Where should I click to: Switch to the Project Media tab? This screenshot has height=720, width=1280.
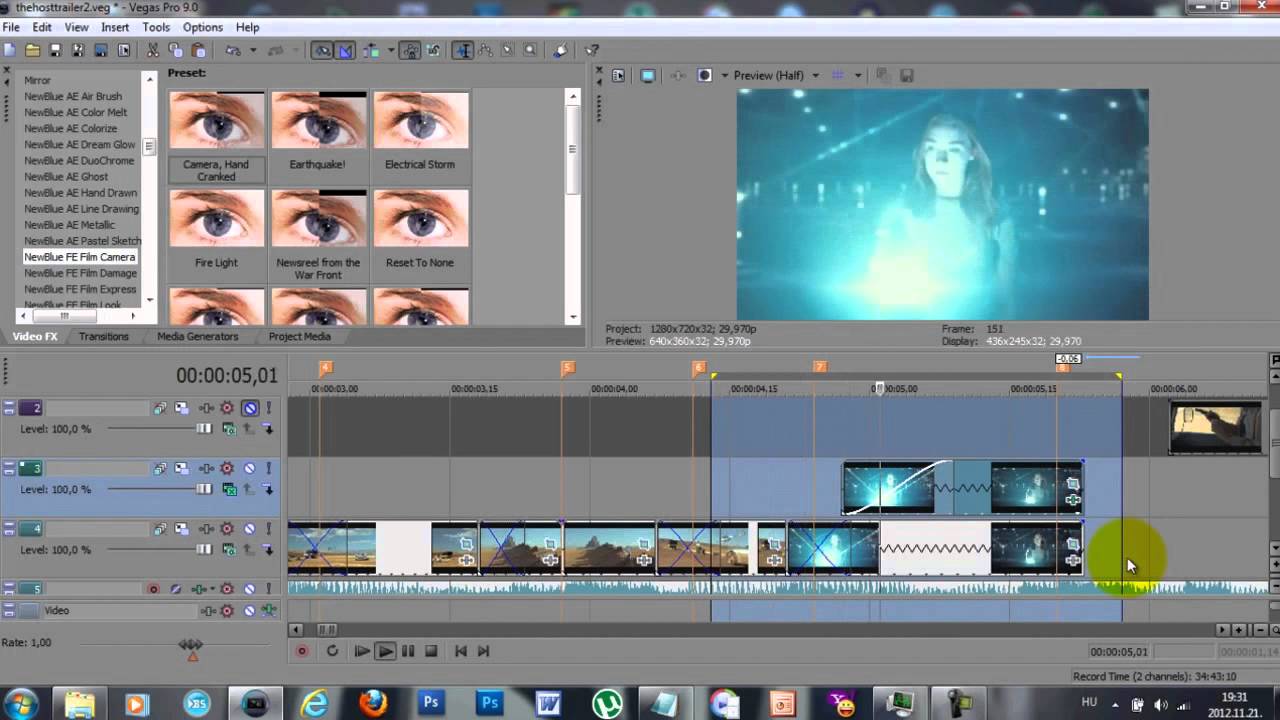pyautogui.click(x=299, y=337)
